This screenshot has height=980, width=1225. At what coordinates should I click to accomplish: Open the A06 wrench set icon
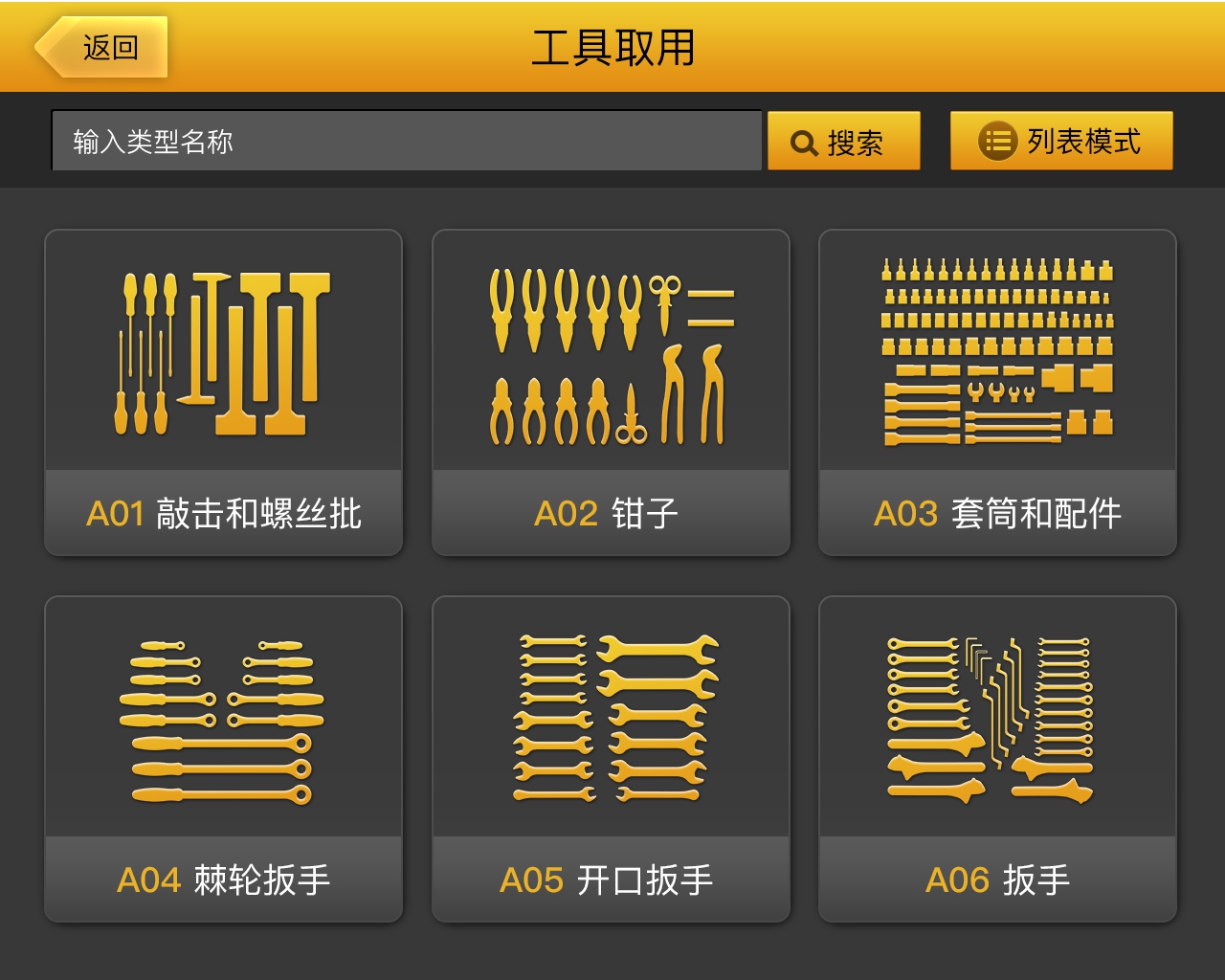pos(991,720)
